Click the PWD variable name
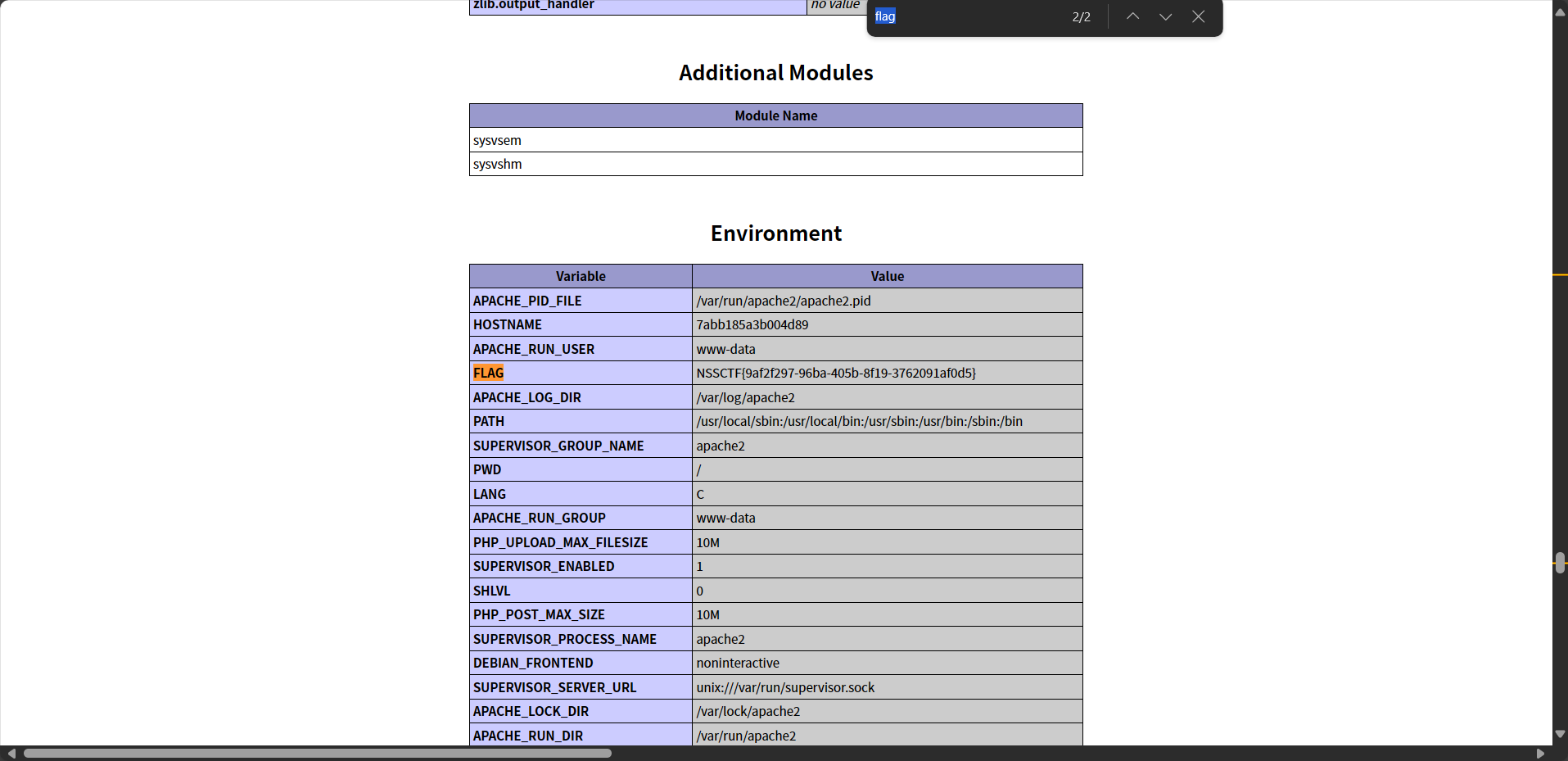 [x=487, y=469]
